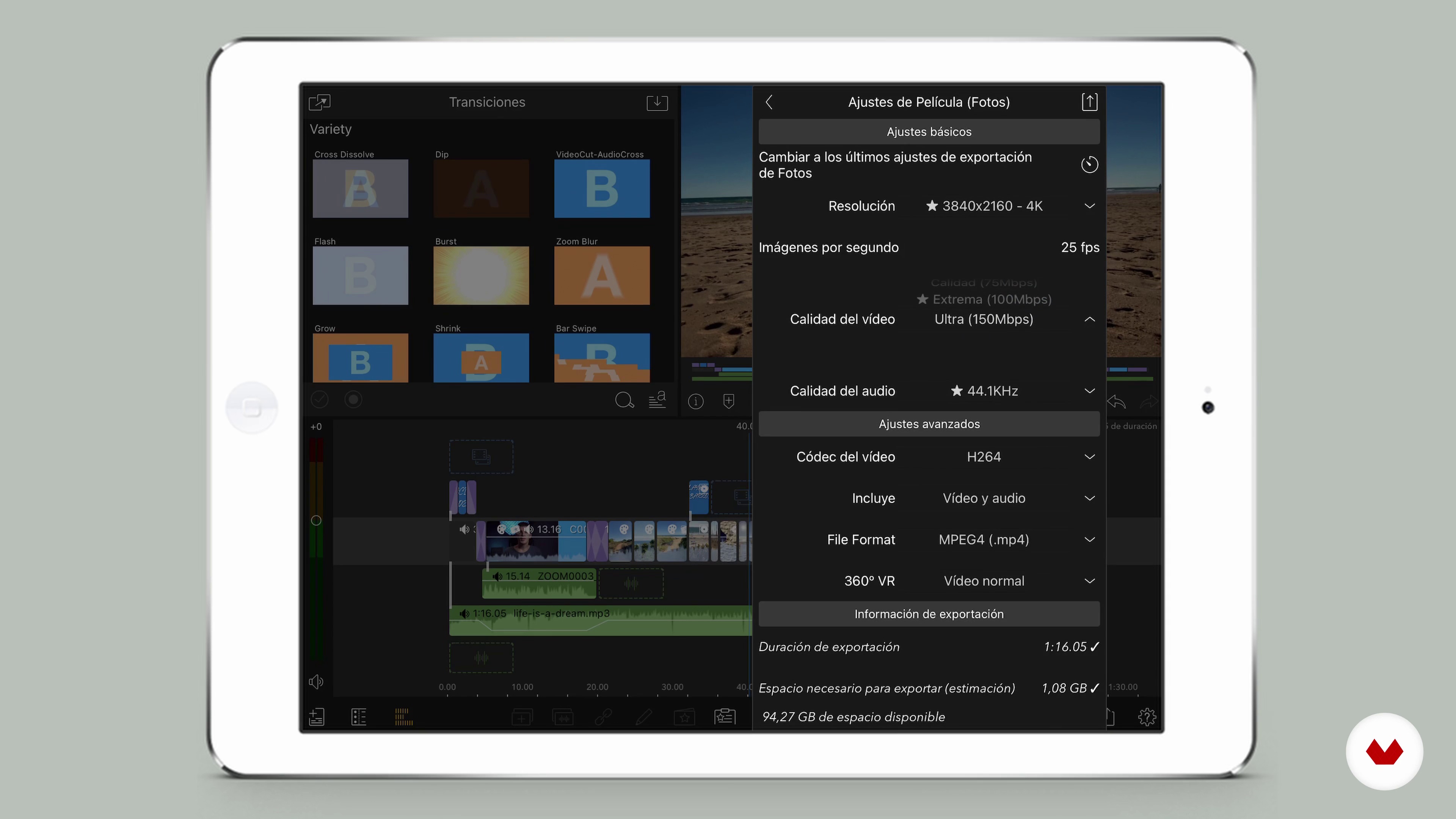Viewport: 1456px width, 819px height.
Task: Select the Flash transition thumbnail
Action: [x=360, y=276]
